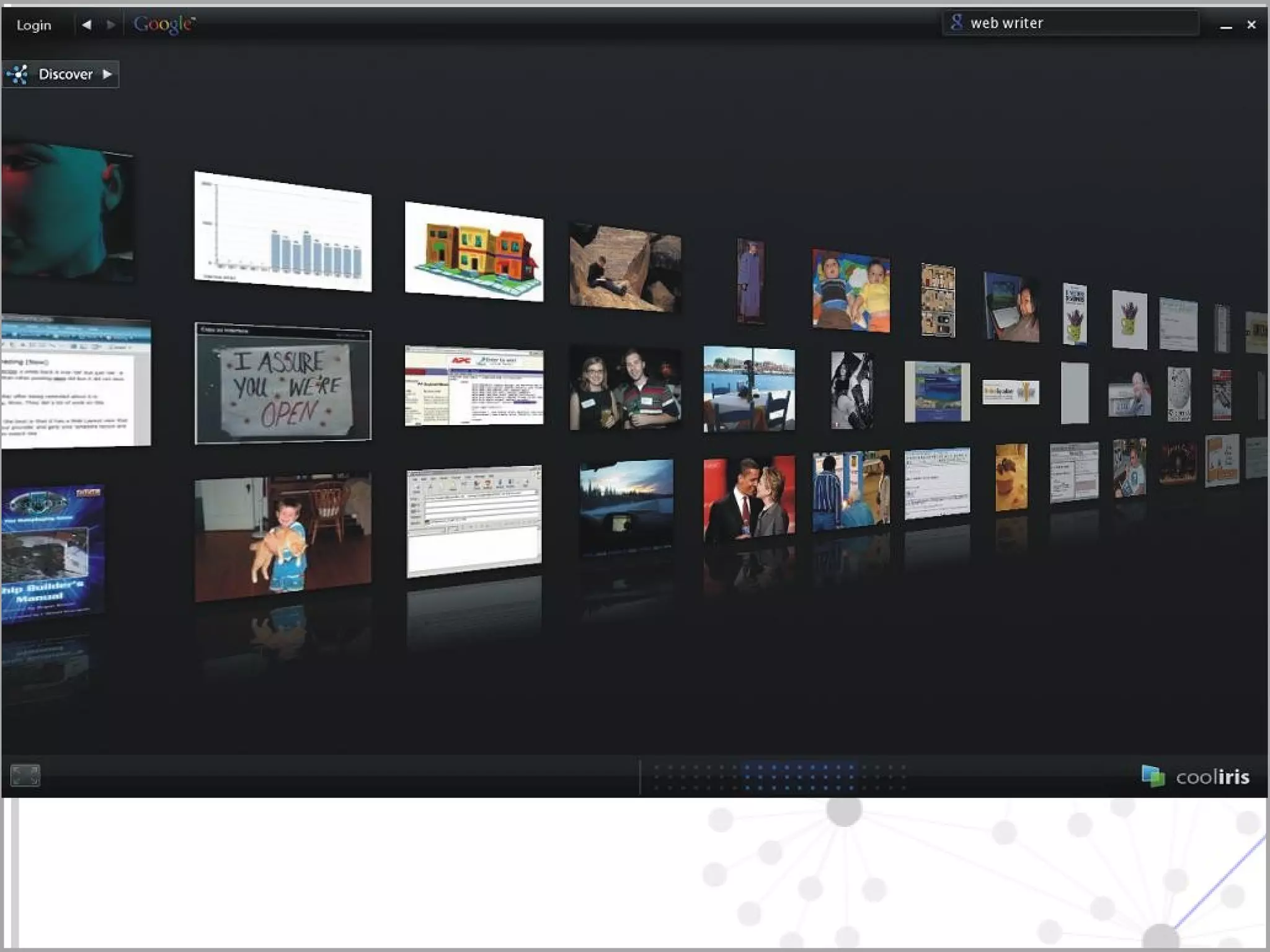1270x952 pixels.
Task: Click the back navigation arrow
Action: point(87,25)
